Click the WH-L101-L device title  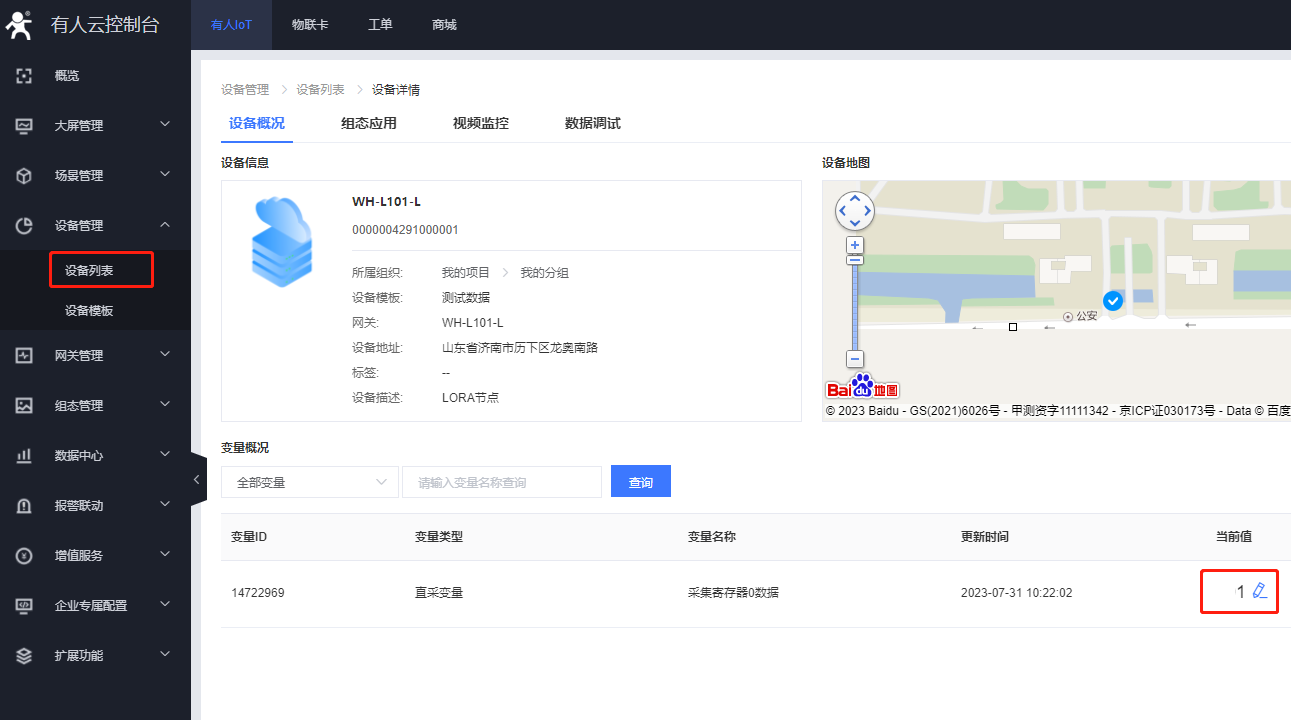[386, 202]
